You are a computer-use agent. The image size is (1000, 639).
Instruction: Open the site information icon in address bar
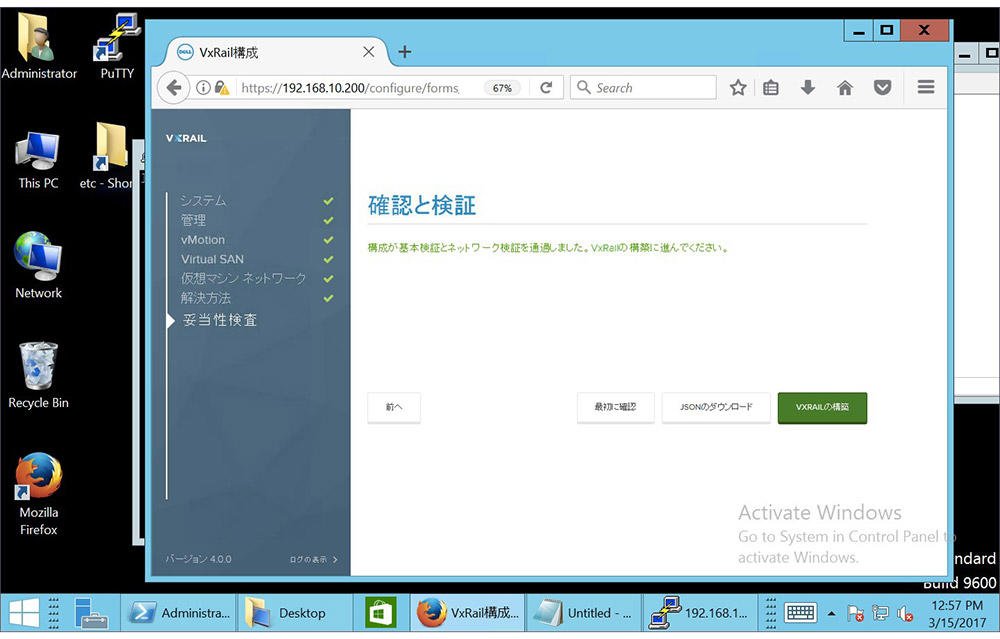(x=203, y=87)
